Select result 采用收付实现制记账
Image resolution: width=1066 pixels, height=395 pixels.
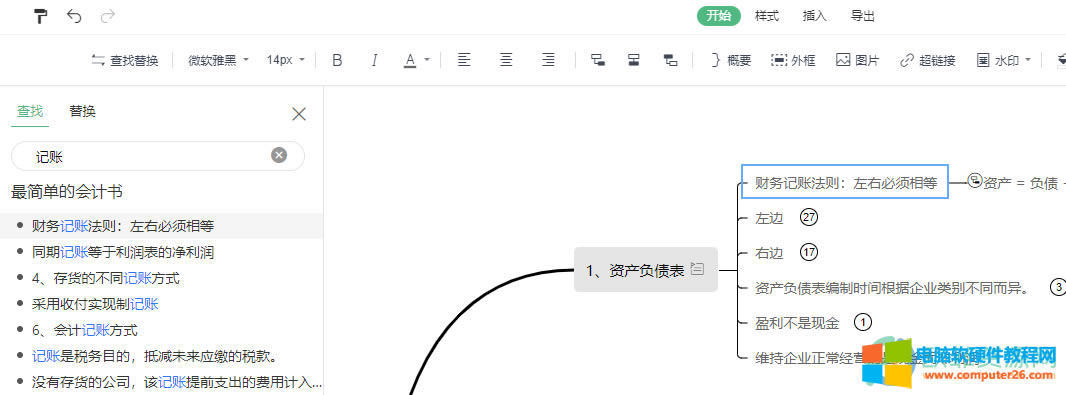[x=162, y=304]
